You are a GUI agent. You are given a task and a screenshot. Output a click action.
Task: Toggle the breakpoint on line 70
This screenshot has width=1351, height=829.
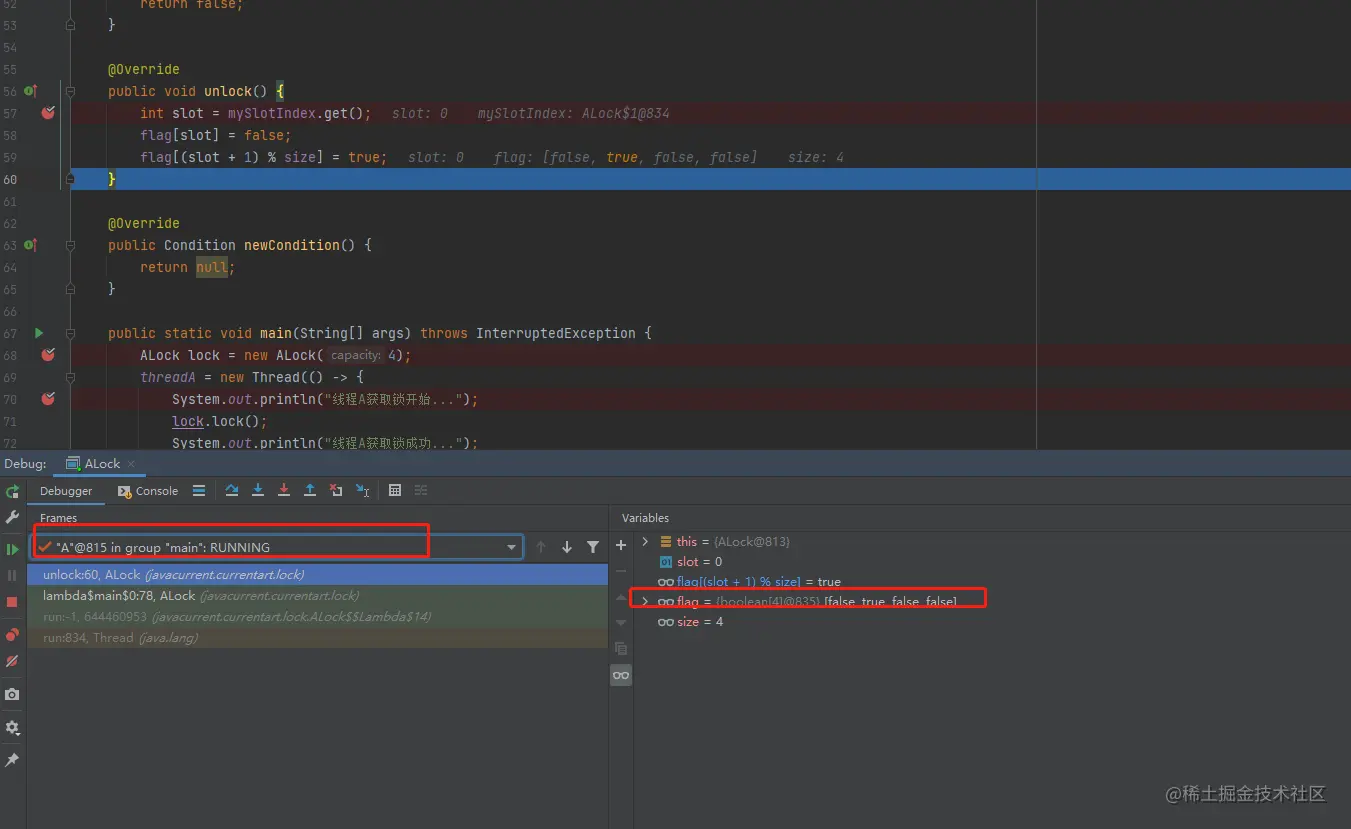point(47,399)
